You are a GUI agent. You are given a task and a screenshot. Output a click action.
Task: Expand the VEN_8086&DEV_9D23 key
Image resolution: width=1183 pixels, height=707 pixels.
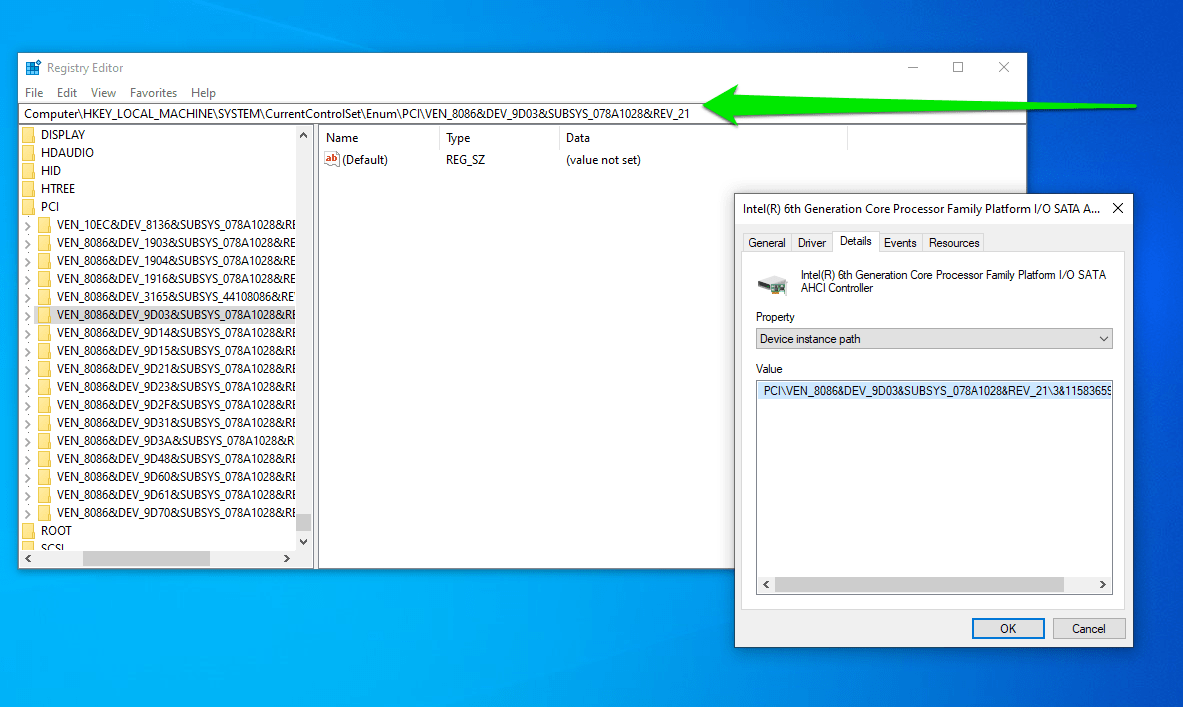pyautogui.click(x=28, y=388)
